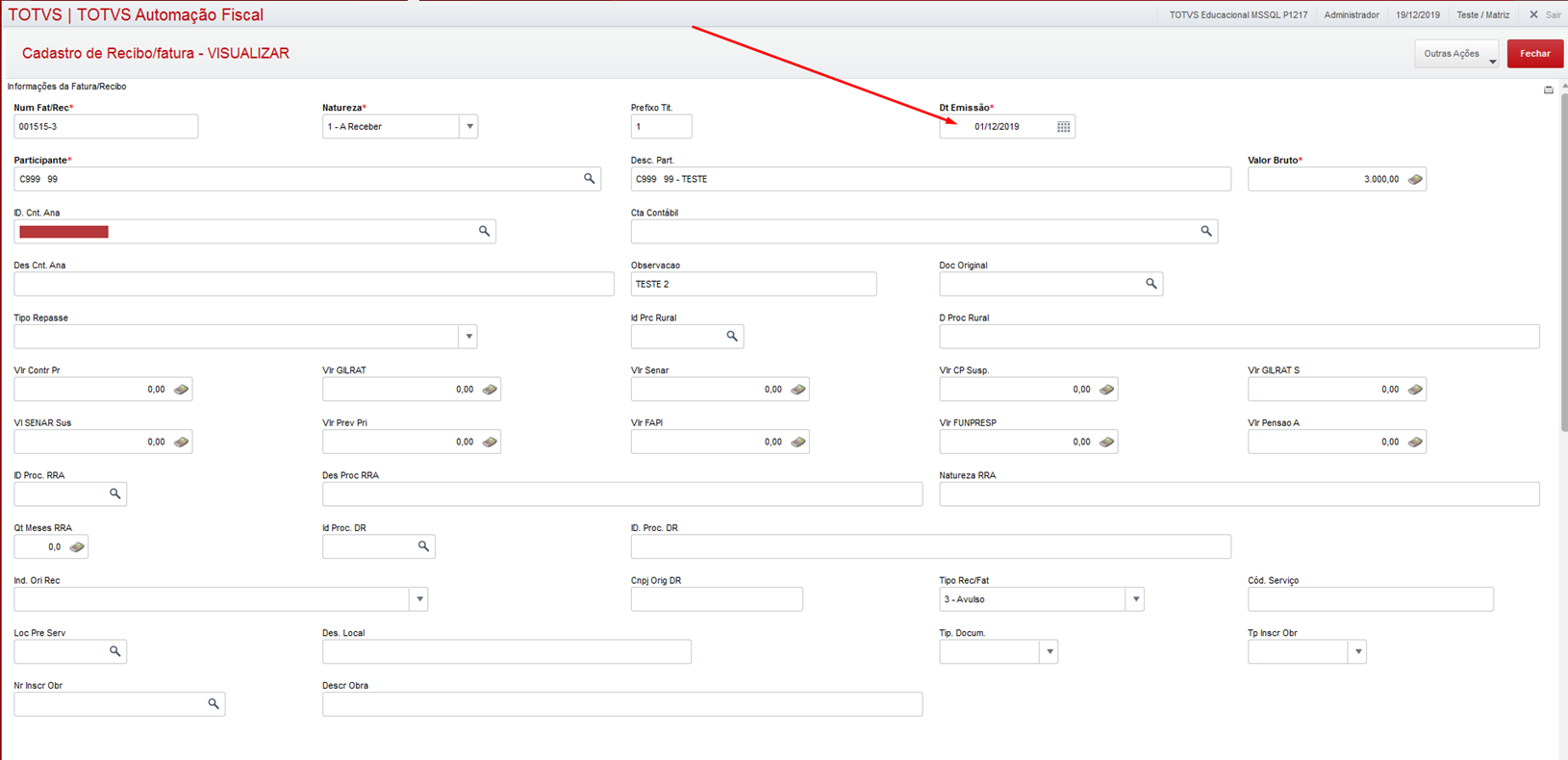
Task: Open calculator icon for Vlr Prev Pri
Action: [490, 443]
